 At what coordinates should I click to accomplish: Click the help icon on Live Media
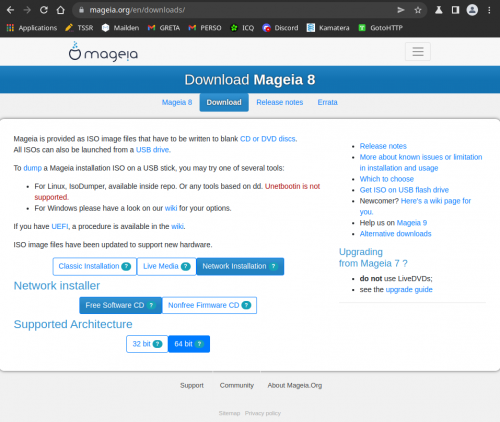tap(186, 266)
